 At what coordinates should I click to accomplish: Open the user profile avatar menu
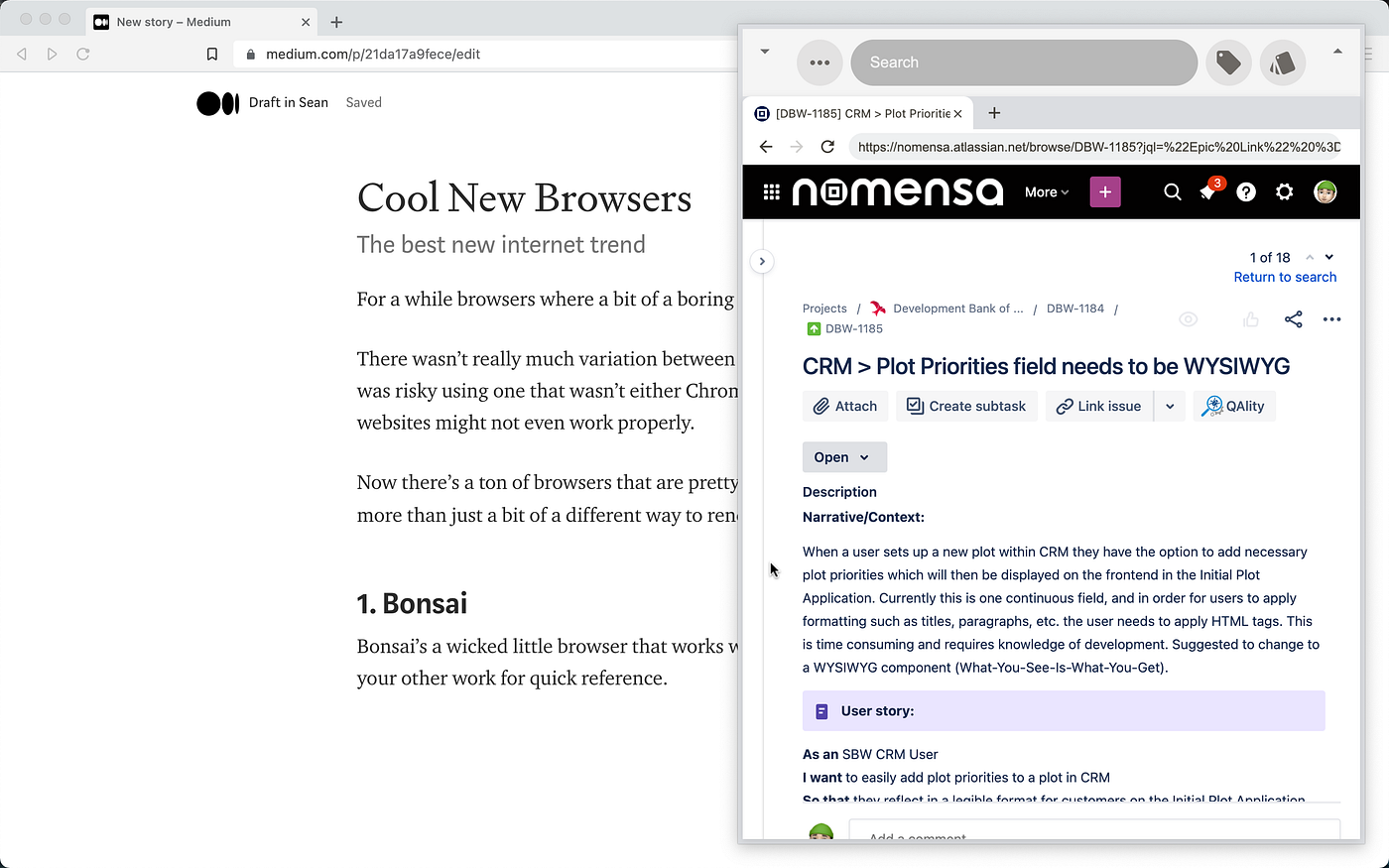point(1326,192)
